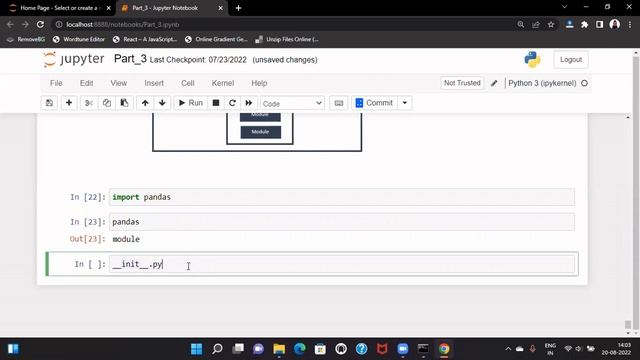
Task: Open the Help menu
Action: (259, 83)
